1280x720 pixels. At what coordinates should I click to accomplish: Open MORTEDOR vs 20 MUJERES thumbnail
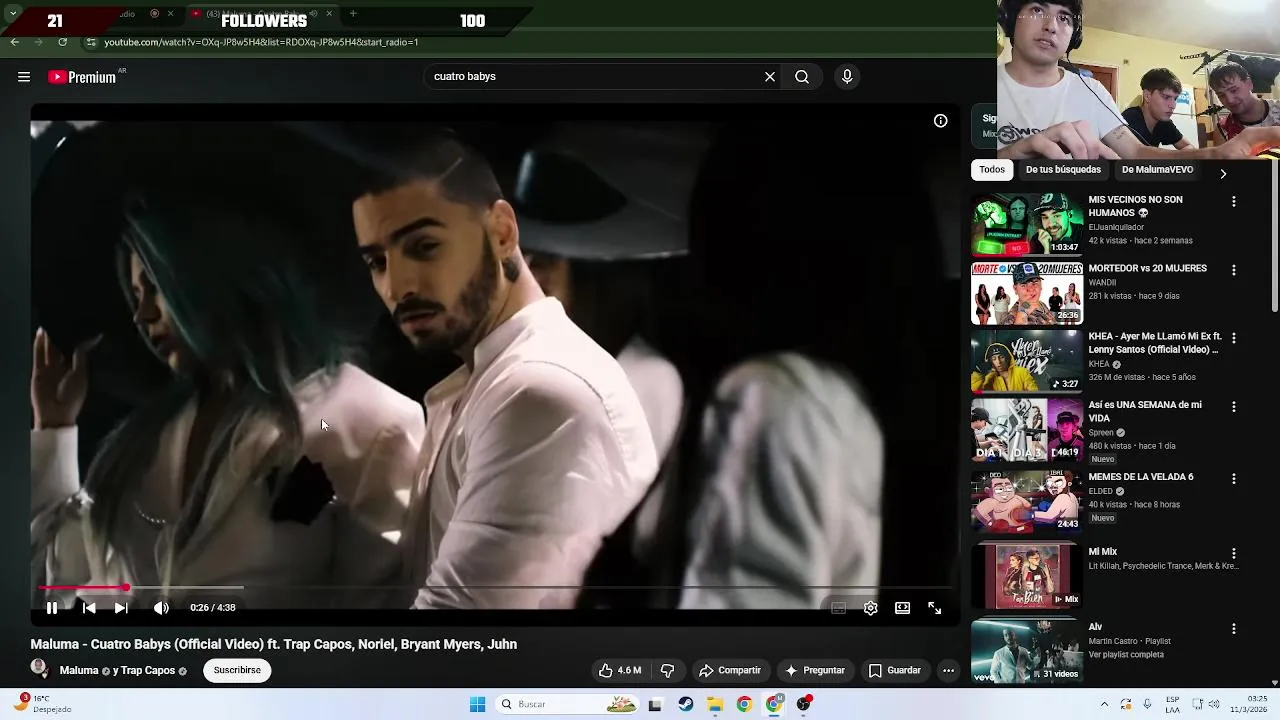pos(1027,294)
